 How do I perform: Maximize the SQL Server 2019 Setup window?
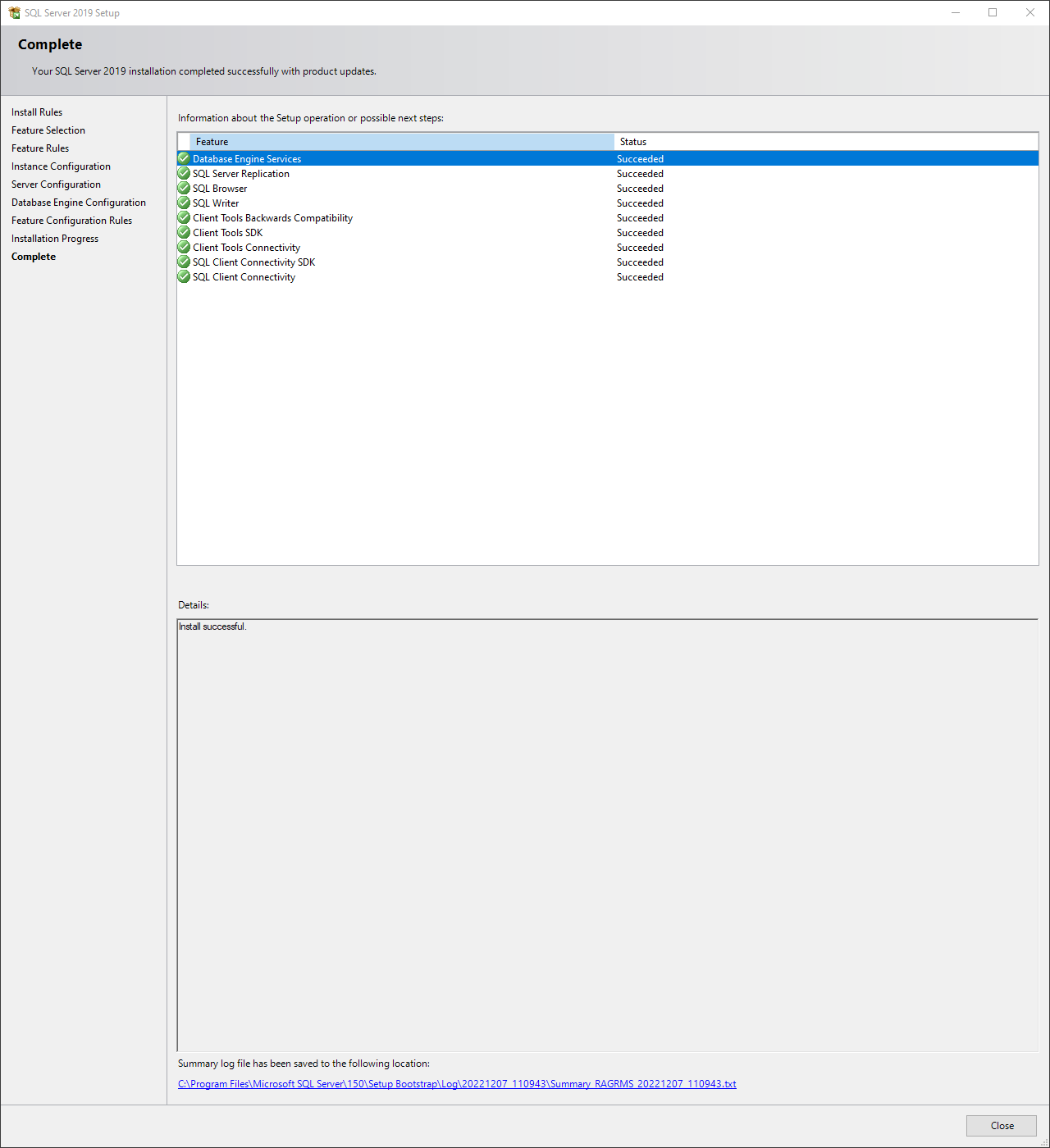click(x=993, y=12)
